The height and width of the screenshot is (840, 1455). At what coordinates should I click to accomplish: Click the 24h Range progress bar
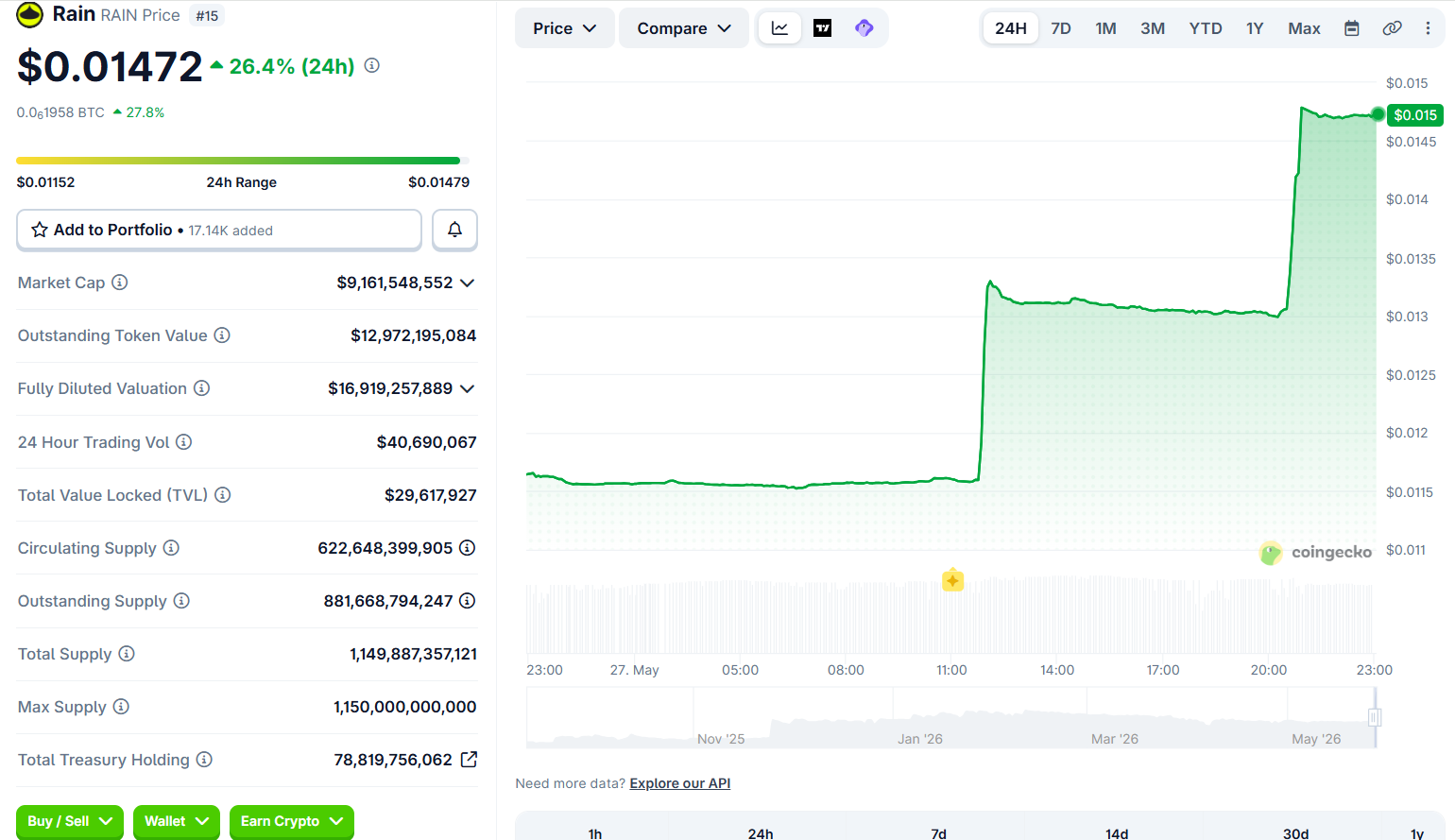pos(243,161)
